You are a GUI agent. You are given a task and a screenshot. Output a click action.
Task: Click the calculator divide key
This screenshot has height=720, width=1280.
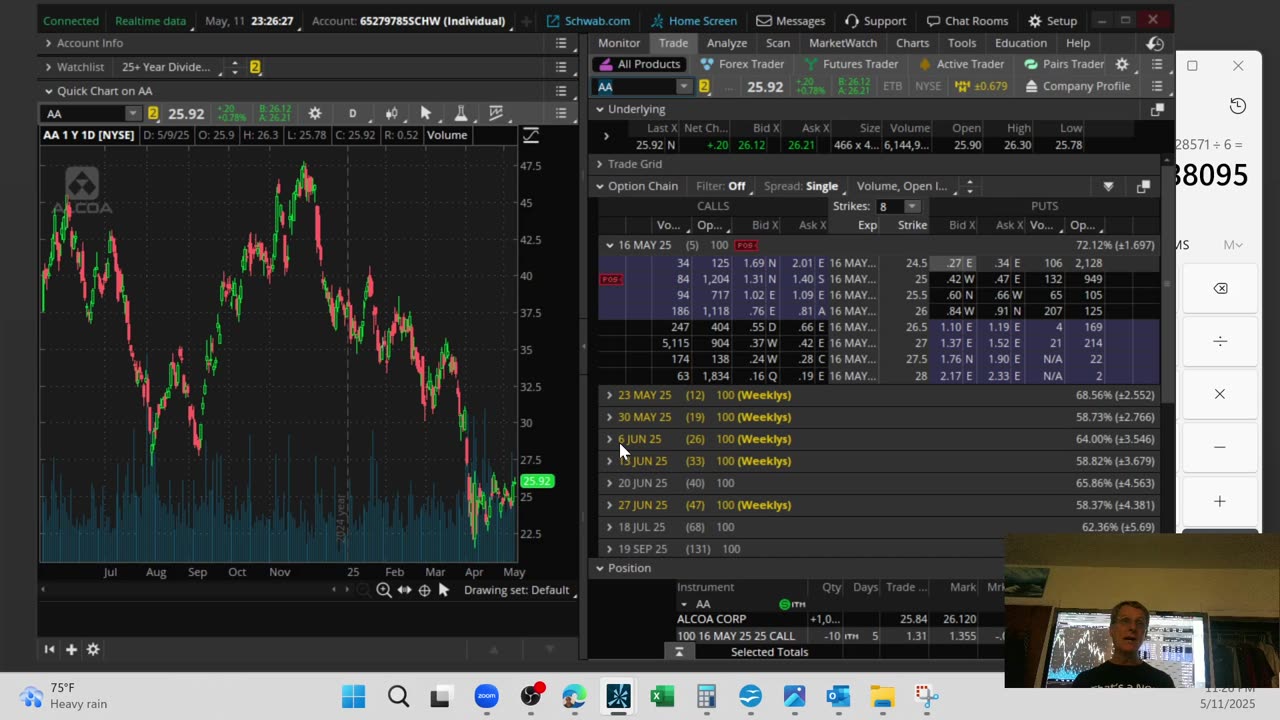coord(1220,341)
